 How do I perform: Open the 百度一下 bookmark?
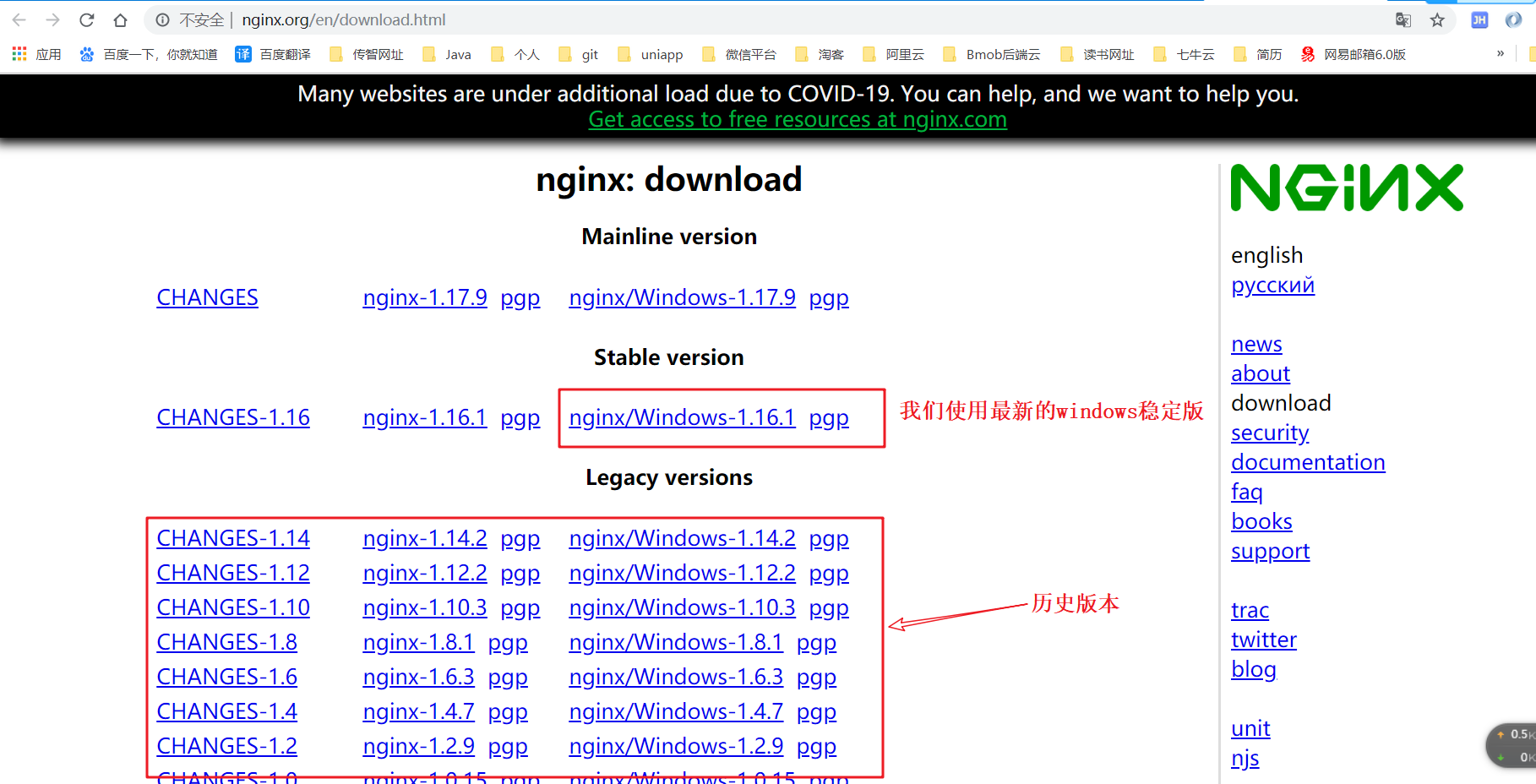149,54
